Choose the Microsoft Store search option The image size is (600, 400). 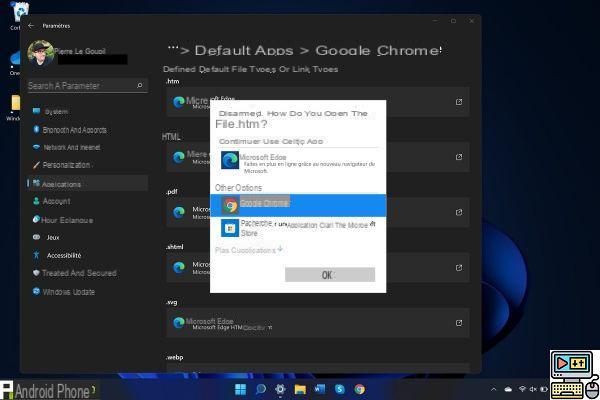click(x=298, y=228)
